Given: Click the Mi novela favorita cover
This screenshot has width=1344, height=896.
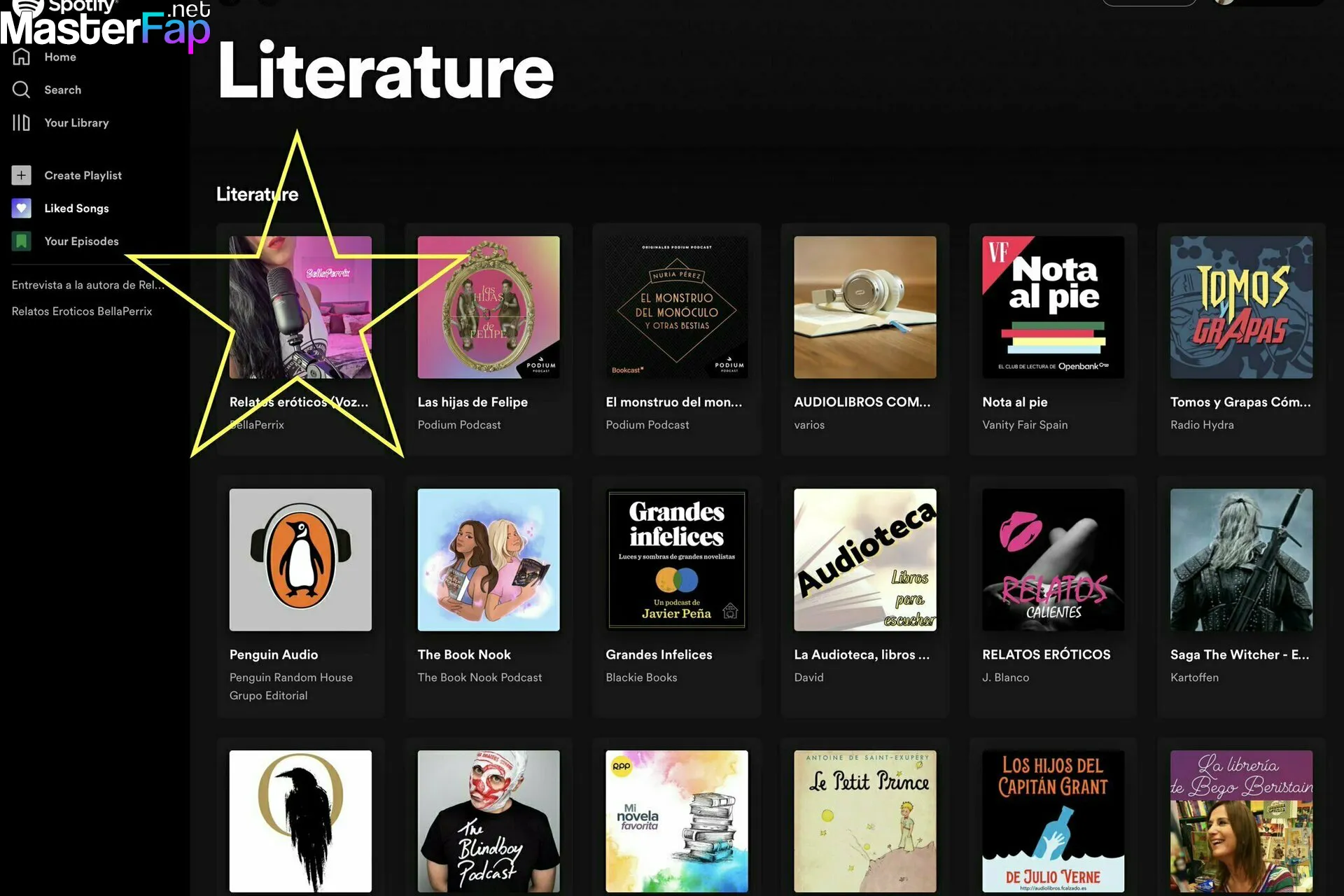Looking at the screenshot, I should (676, 821).
